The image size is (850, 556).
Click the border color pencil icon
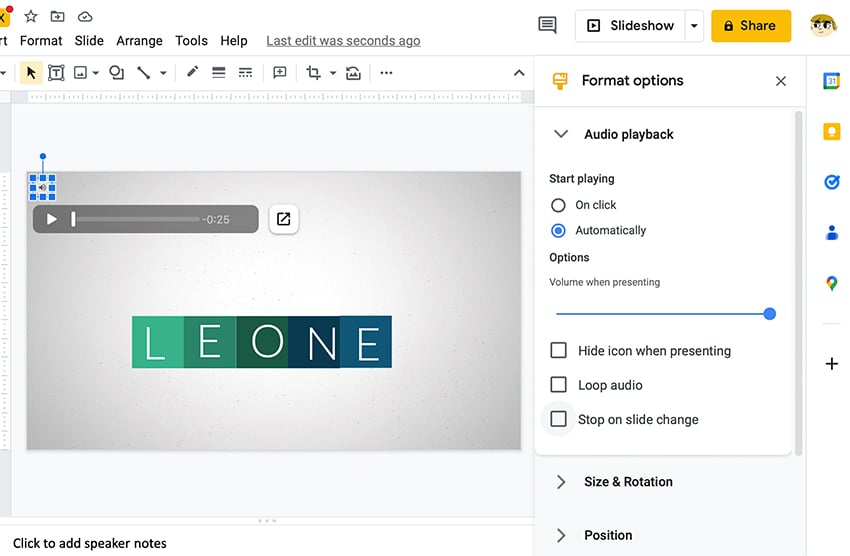(x=192, y=73)
